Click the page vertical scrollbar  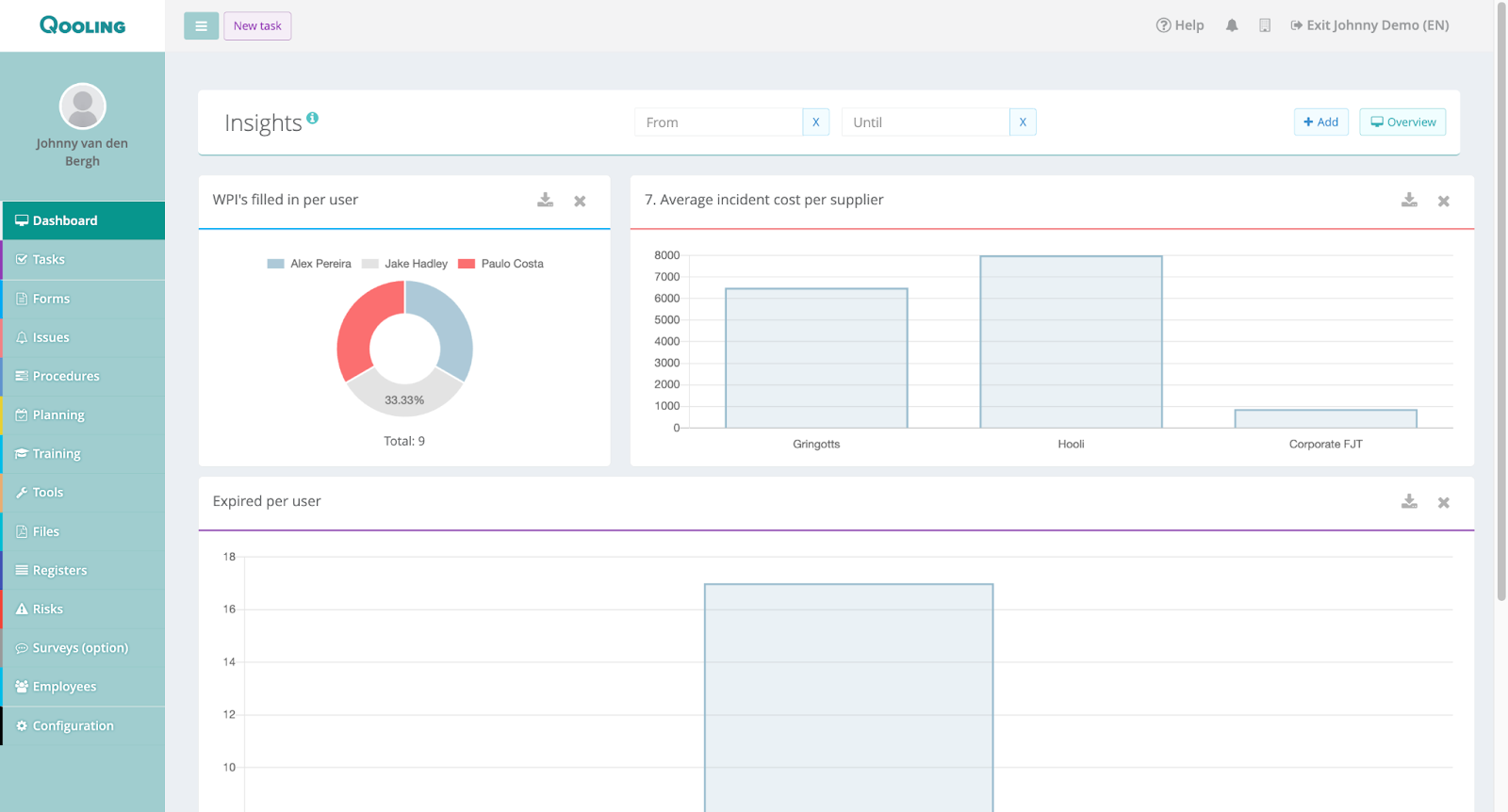pyautogui.click(x=1501, y=301)
